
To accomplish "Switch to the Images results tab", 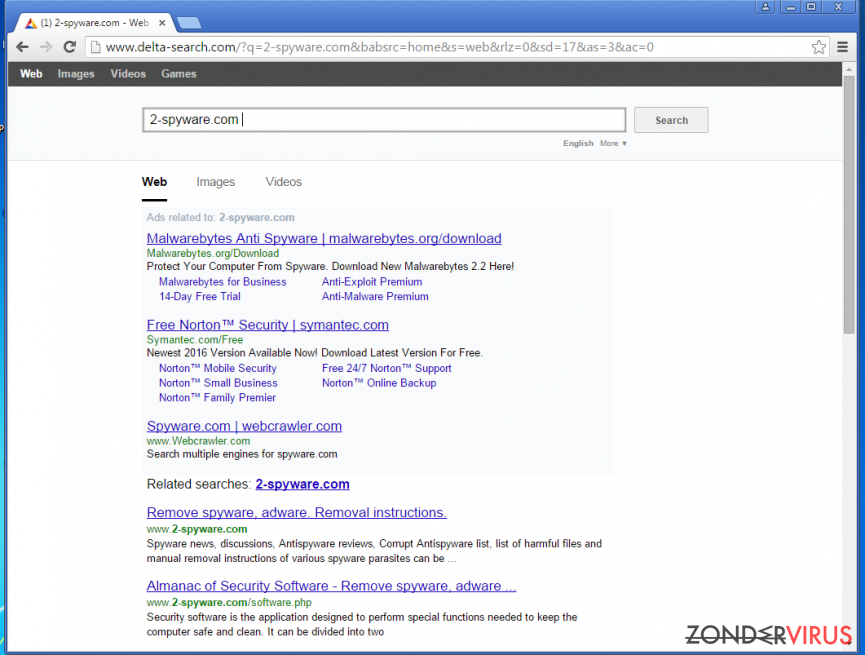I will click(216, 182).
